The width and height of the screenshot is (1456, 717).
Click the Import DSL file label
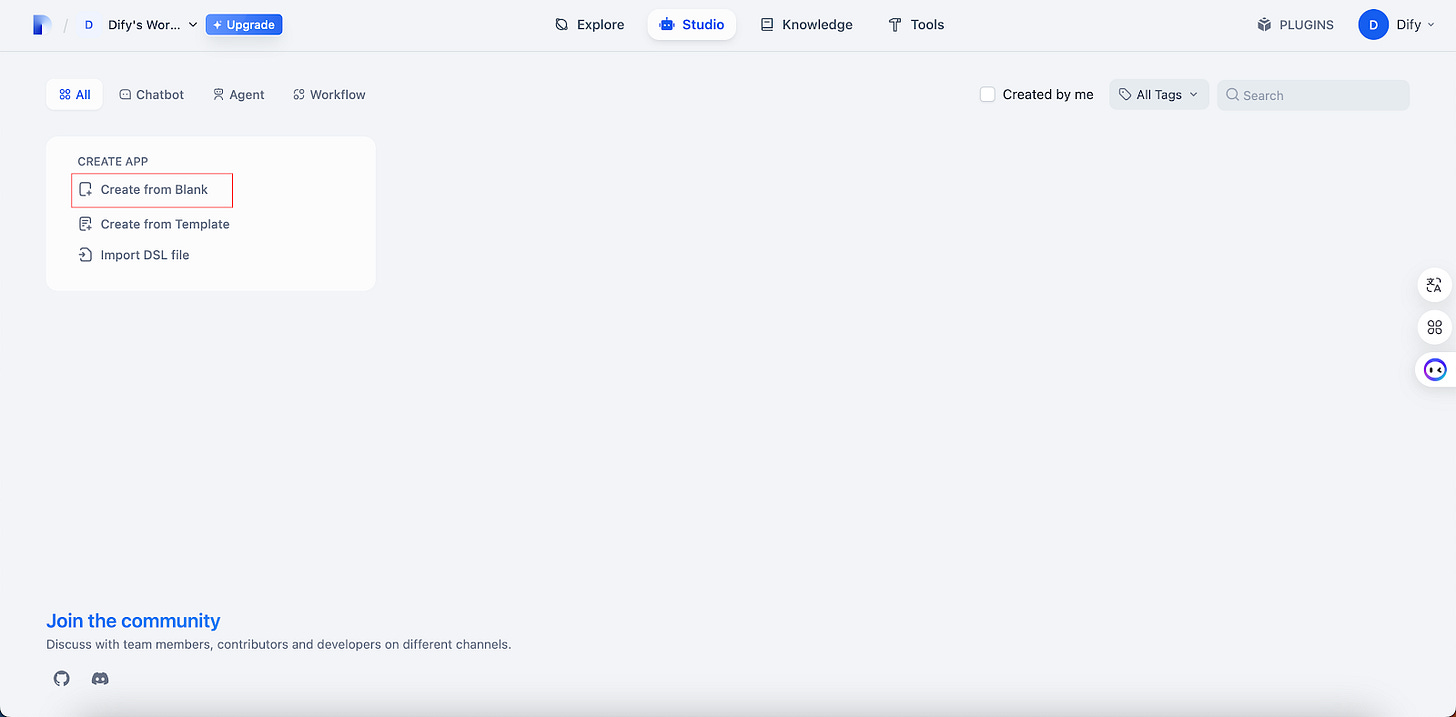145,255
